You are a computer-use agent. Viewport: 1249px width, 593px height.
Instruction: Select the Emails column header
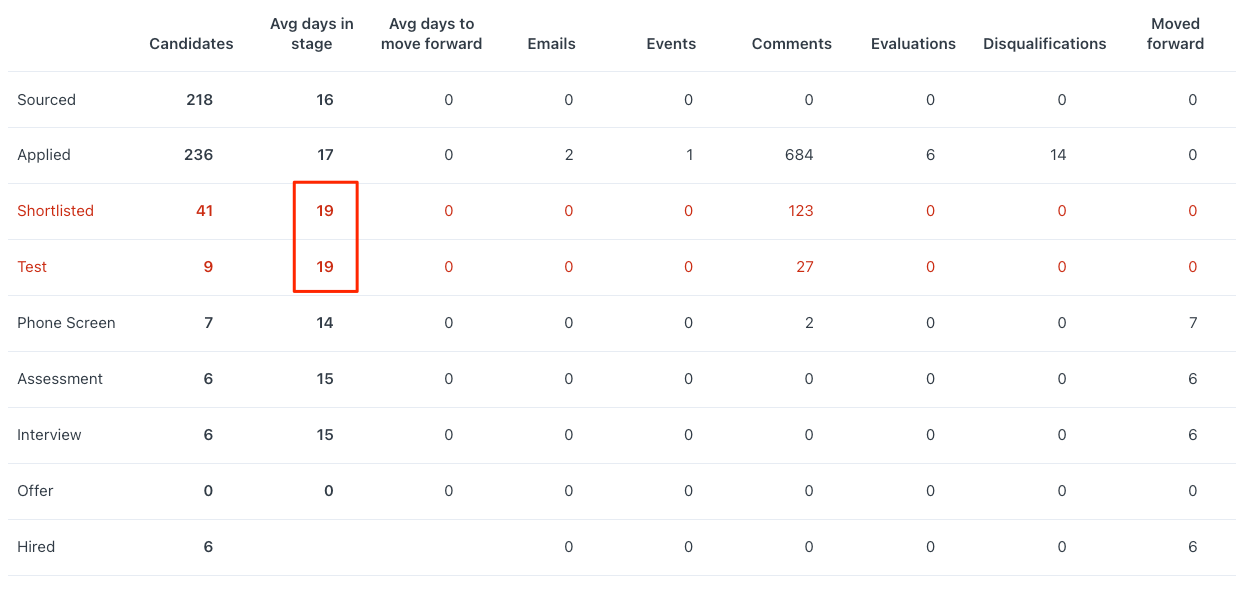[x=551, y=44]
